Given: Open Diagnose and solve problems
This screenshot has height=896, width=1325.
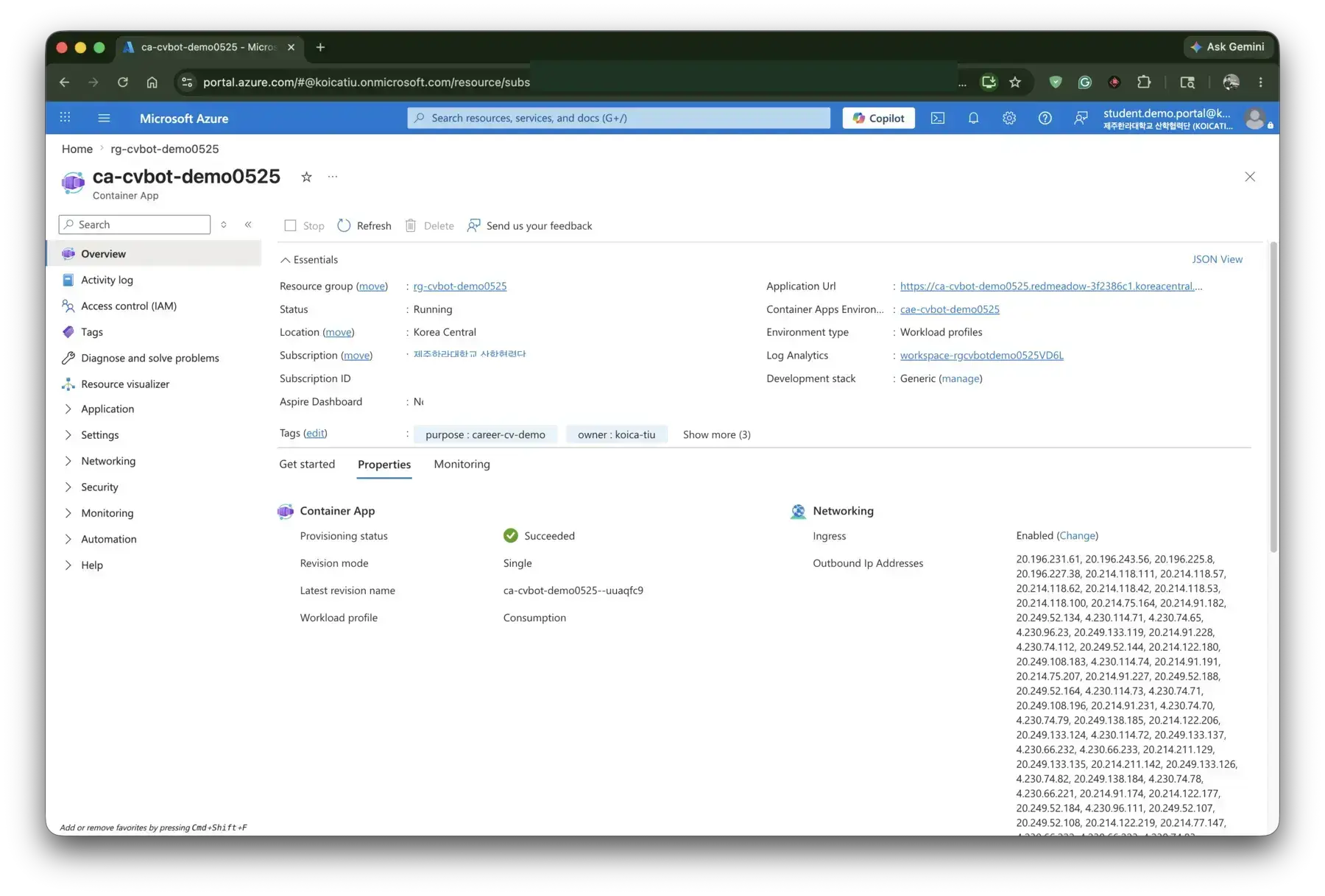Looking at the screenshot, I should coord(150,358).
